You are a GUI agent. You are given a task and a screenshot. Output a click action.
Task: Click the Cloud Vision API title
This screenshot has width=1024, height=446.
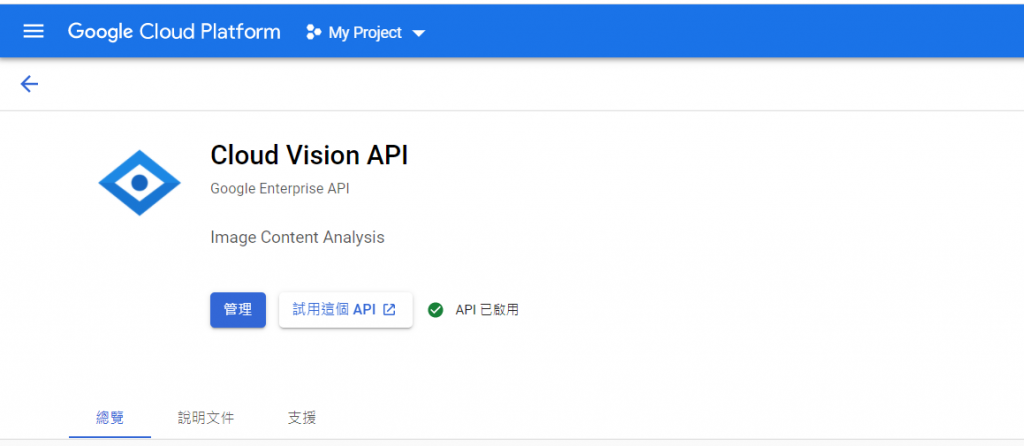[309, 155]
